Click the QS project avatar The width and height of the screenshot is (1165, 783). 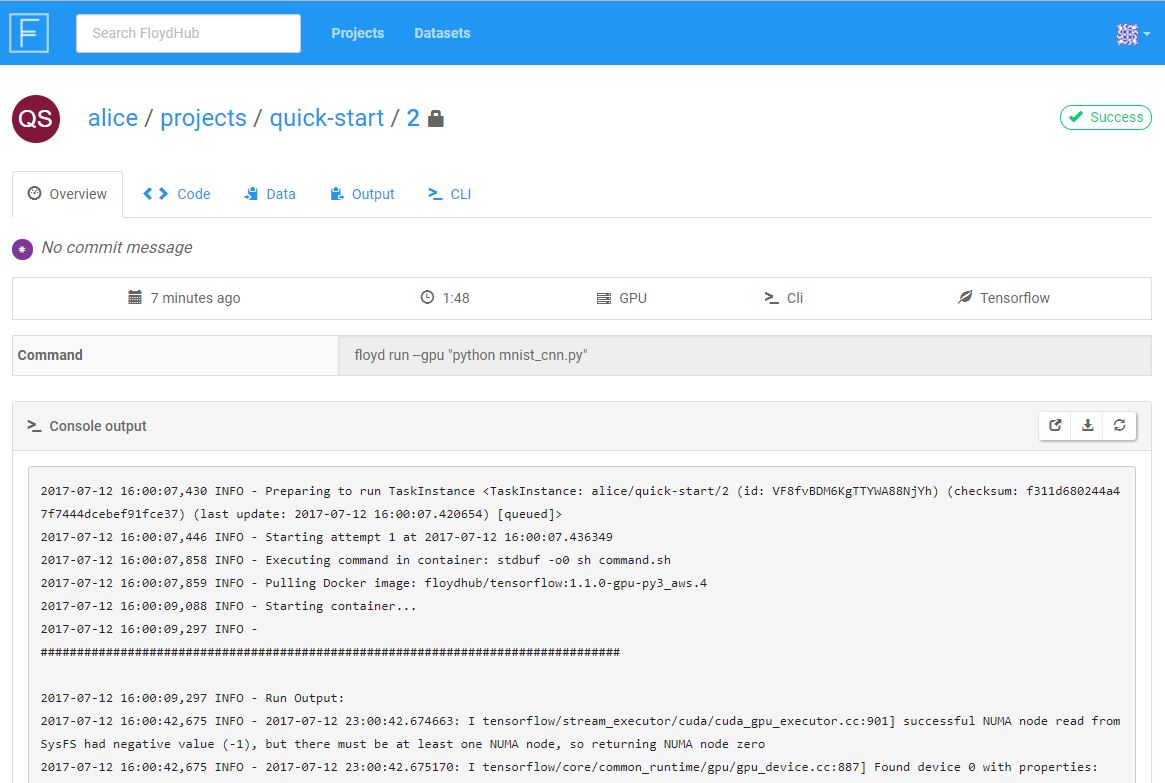click(36, 119)
